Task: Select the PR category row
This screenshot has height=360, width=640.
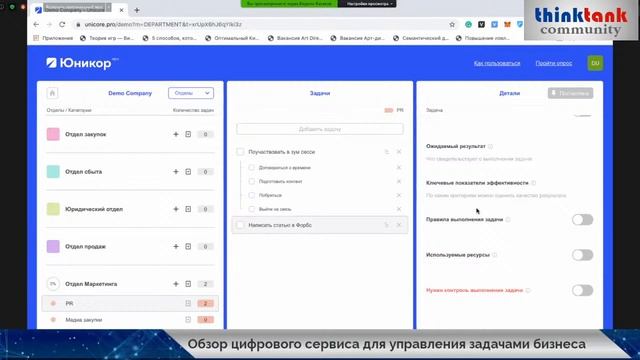Action: click(130, 303)
